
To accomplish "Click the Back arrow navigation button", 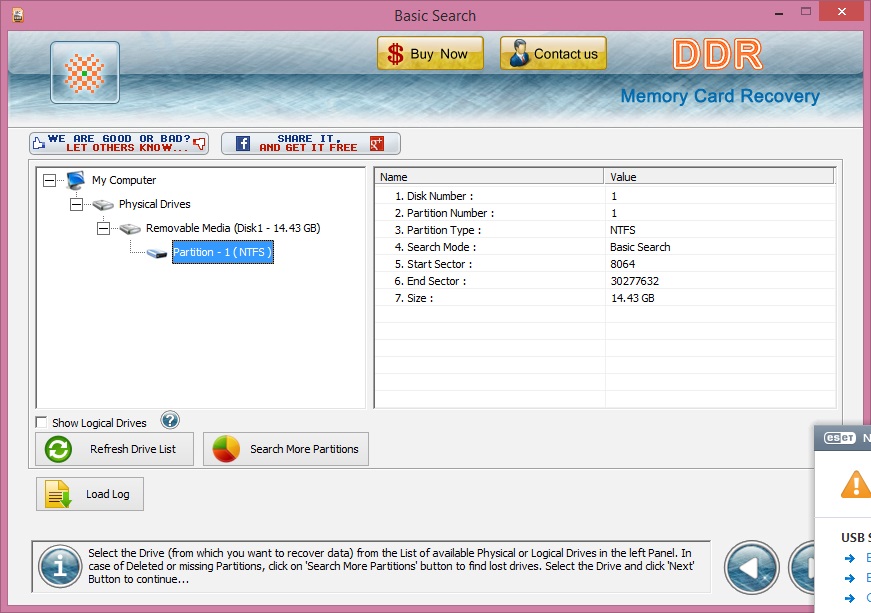I will pyautogui.click(x=752, y=568).
